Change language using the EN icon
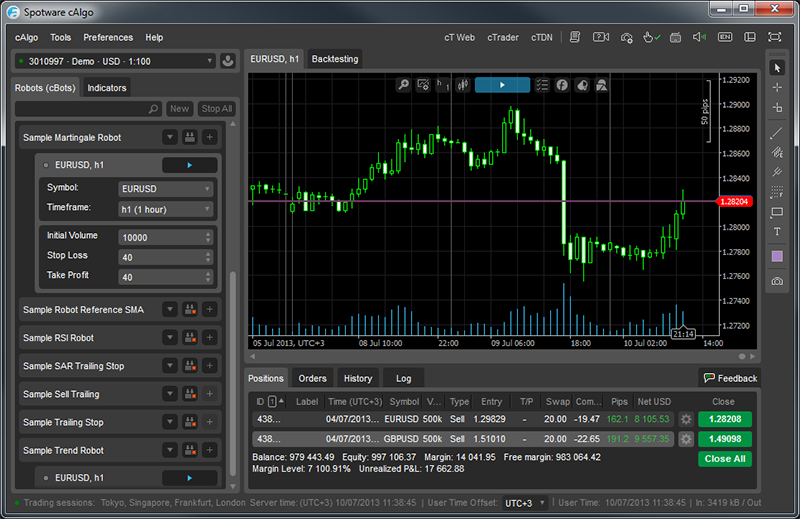This screenshot has width=800, height=519. pyautogui.click(x=724, y=37)
